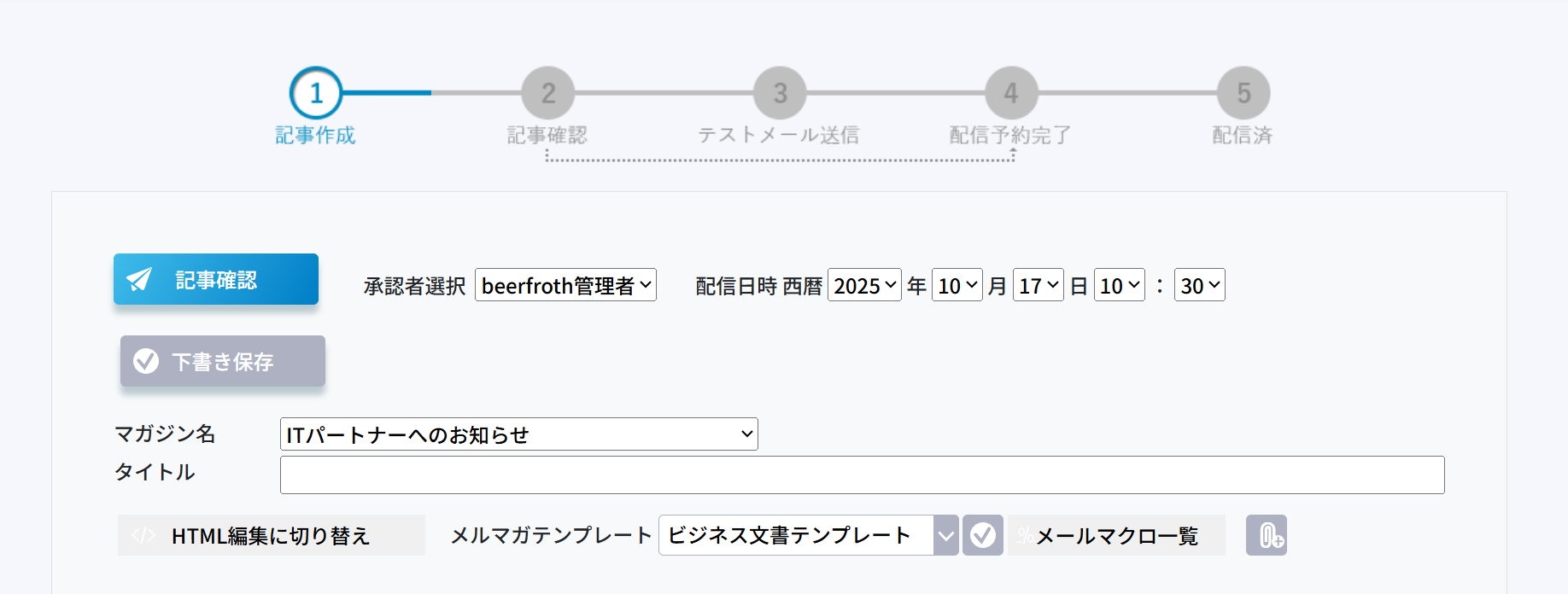Viewport: 1568px width, 594px height.
Task: Click step 2 circle 記事確認
Action: click(547, 93)
